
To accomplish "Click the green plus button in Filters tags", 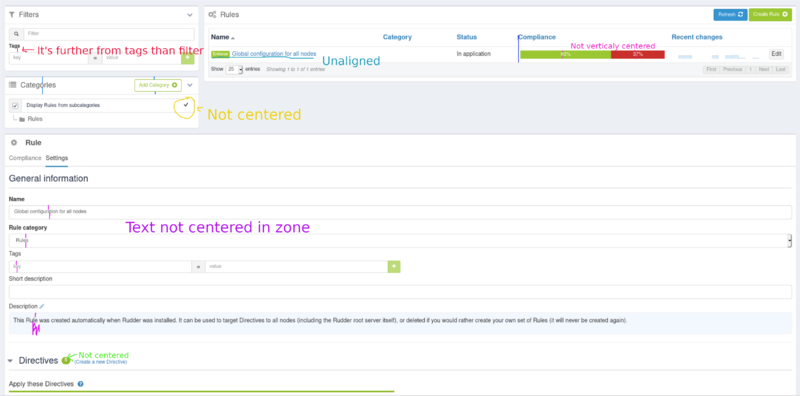I will pyautogui.click(x=188, y=58).
